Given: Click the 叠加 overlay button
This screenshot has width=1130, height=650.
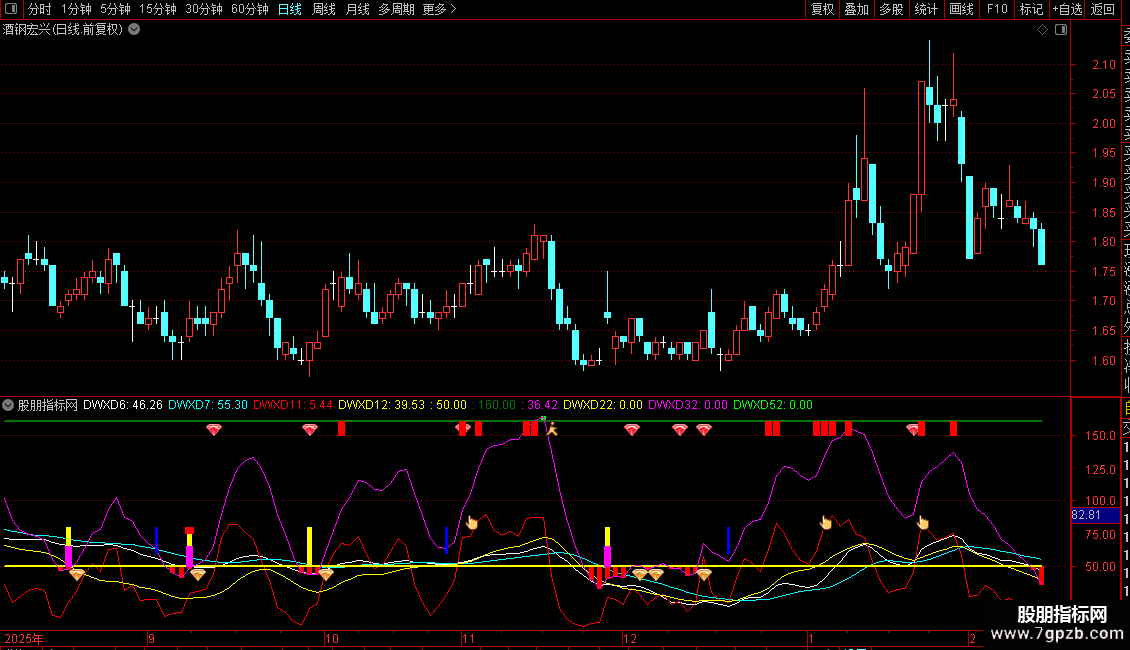Looking at the screenshot, I should 856,10.
